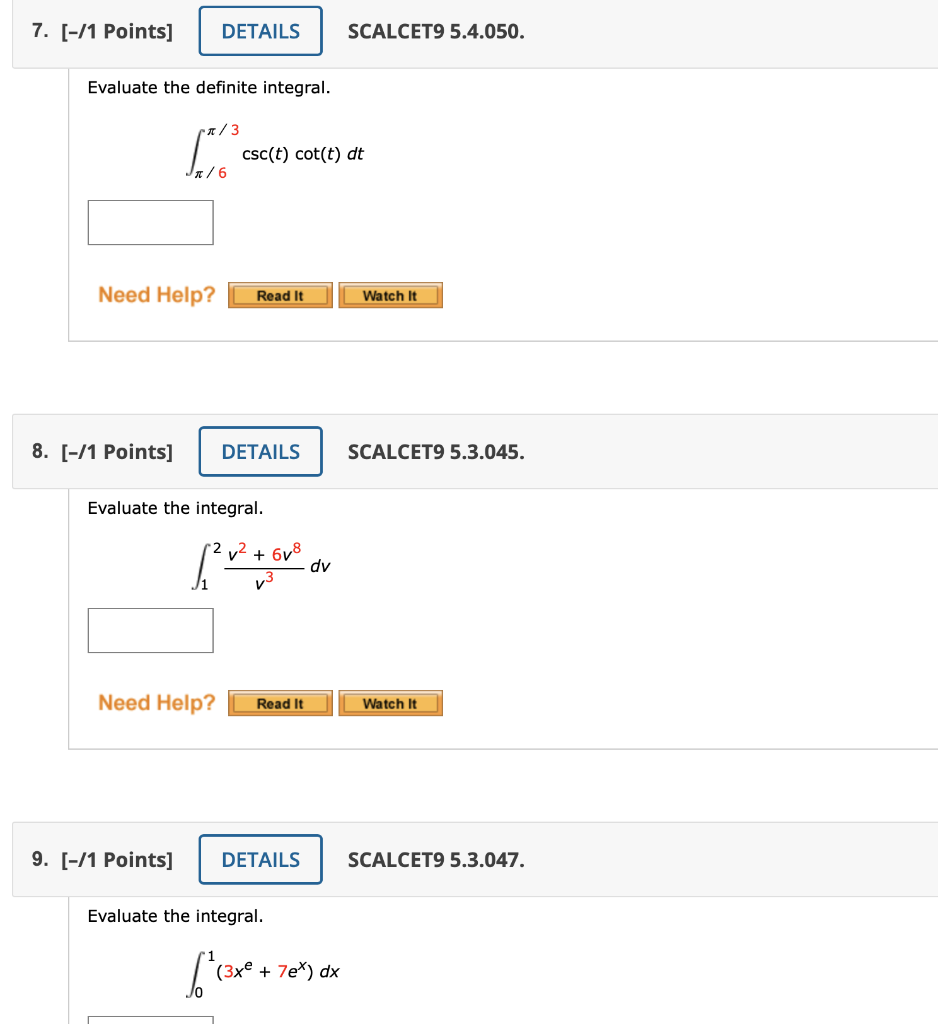938x1024 pixels.
Task: Open Read It help for question 8
Action: (280, 703)
